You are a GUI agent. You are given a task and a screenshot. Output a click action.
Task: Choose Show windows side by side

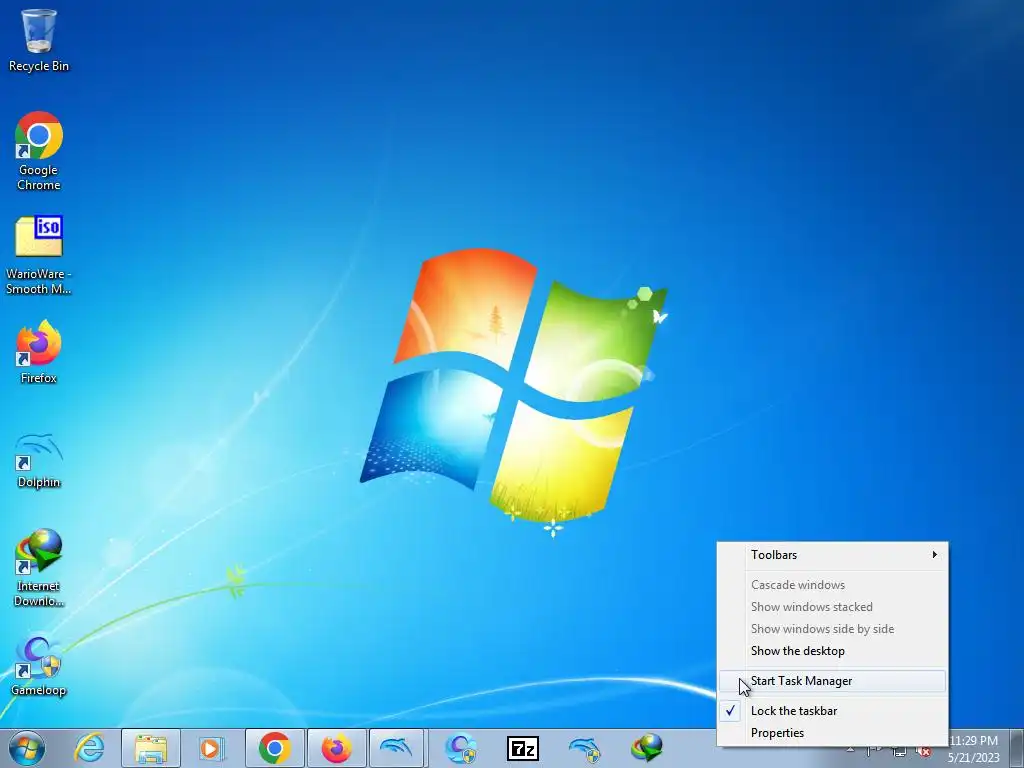pos(832,629)
